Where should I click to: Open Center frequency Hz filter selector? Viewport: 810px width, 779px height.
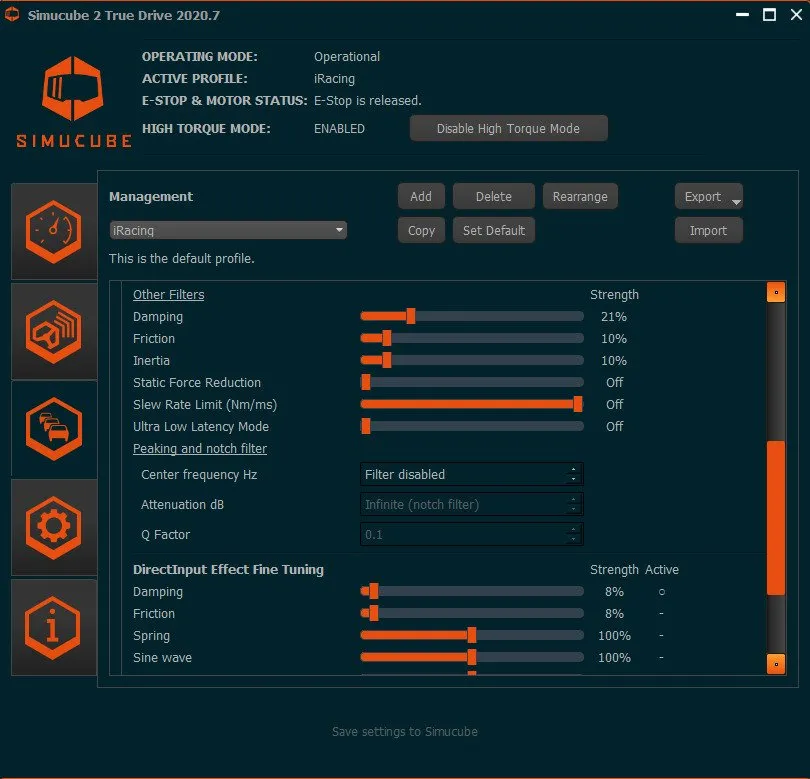coord(471,474)
